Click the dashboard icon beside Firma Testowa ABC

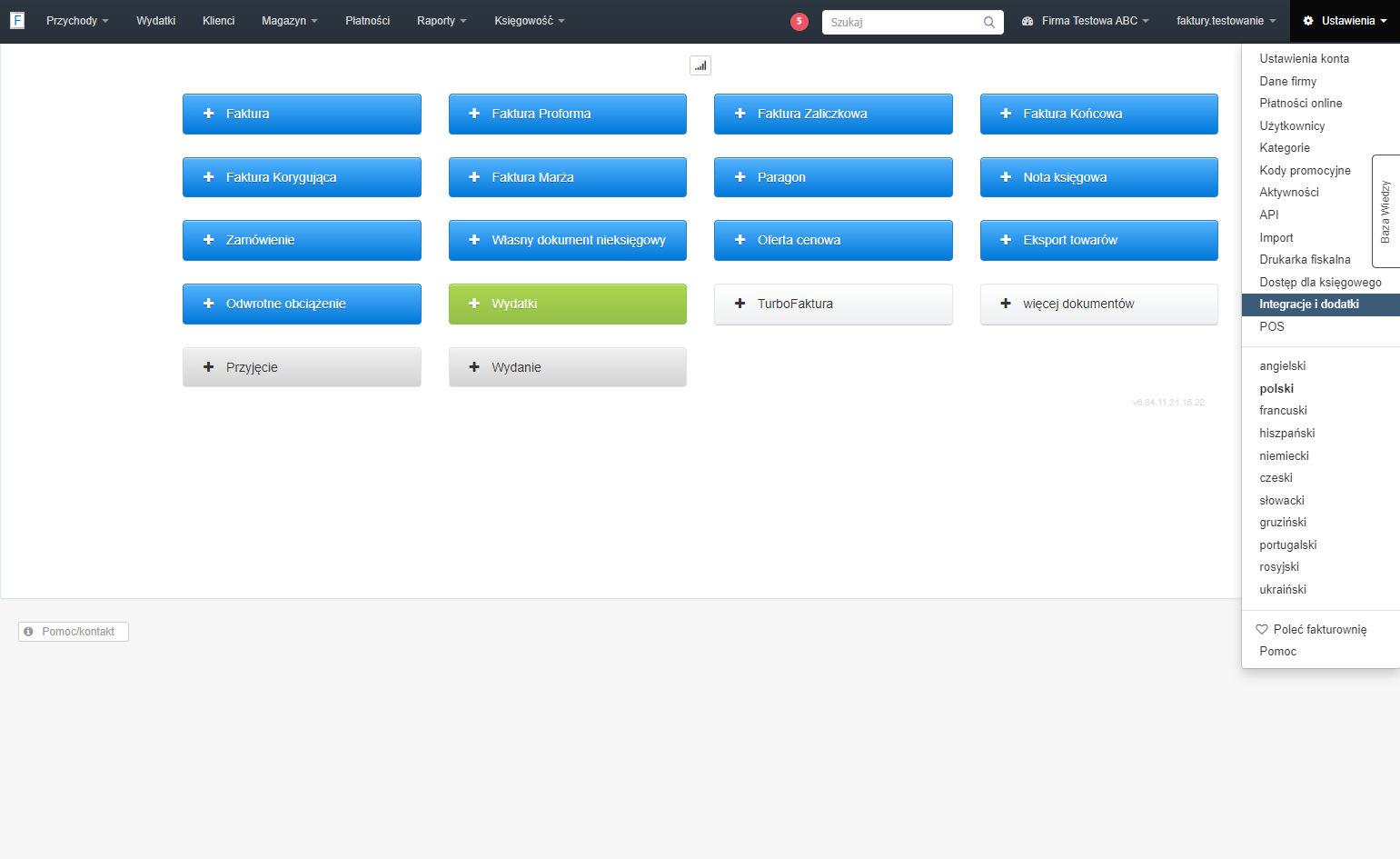click(x=1028, y=21)
